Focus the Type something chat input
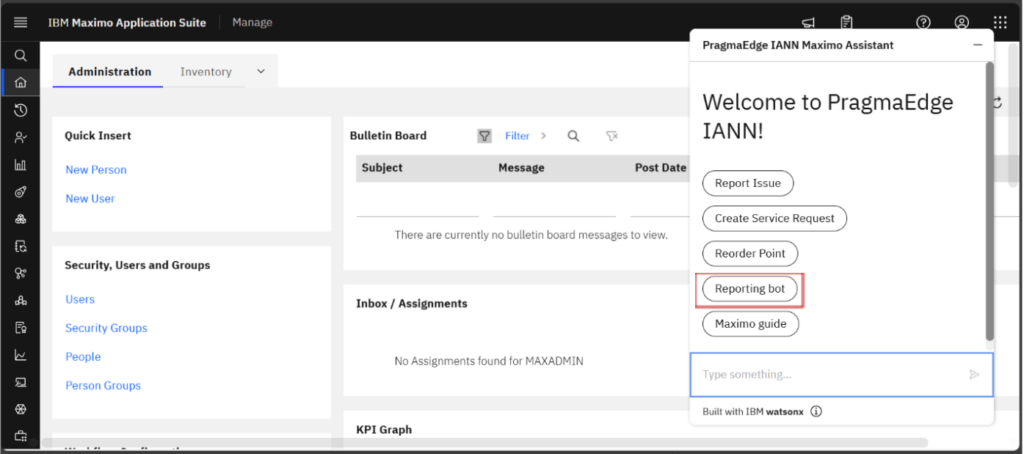The image size is (1024, 454). (x=841, y=375)
